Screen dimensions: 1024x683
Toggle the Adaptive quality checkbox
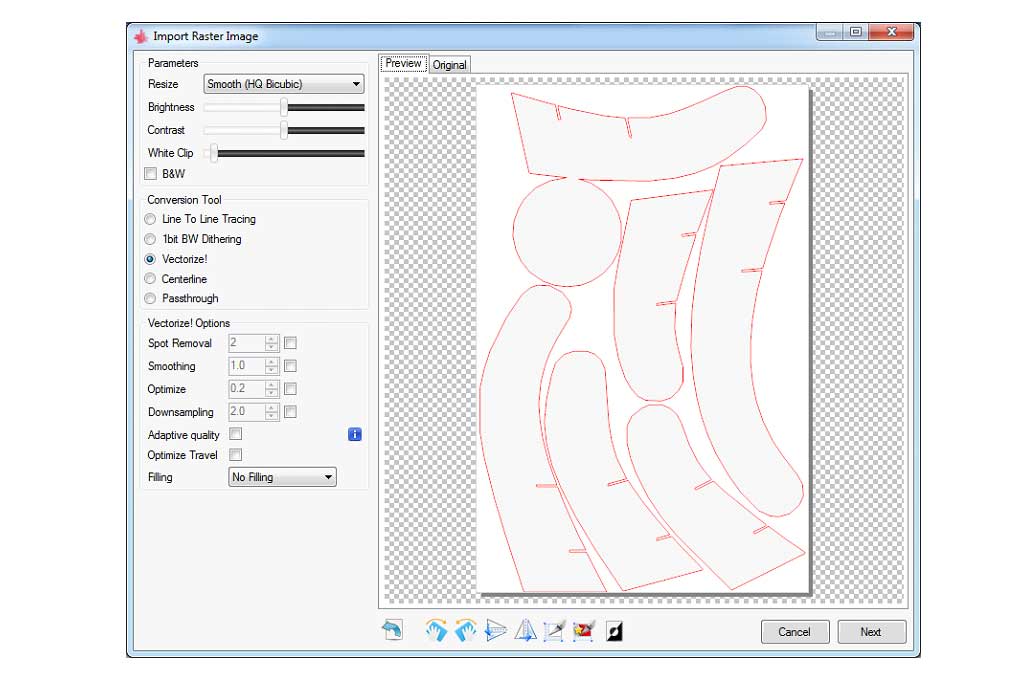pyautogui.click(x=236, y=434)
